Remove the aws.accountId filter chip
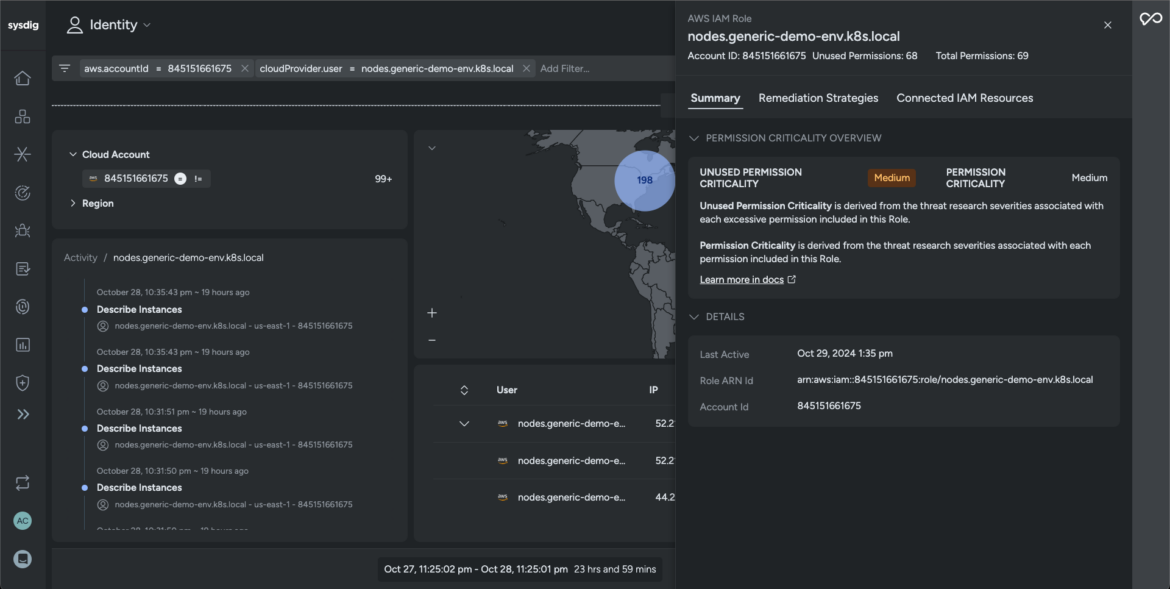 click(245, 69)
